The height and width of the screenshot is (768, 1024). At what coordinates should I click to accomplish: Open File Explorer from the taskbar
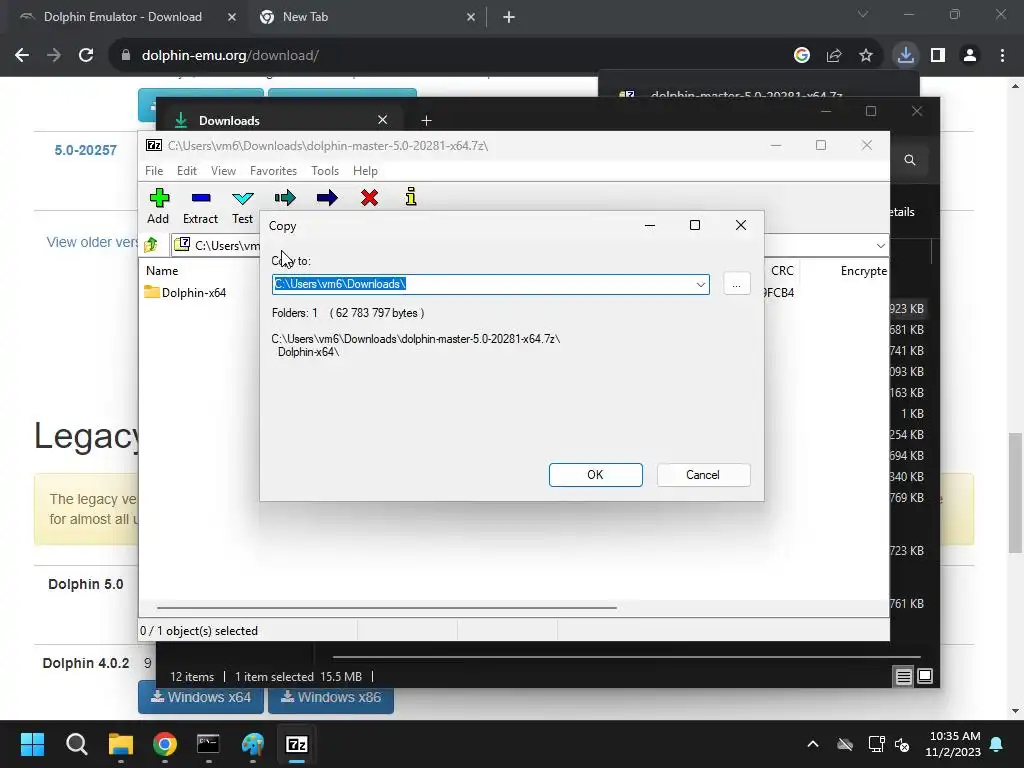tap(121, 744)
